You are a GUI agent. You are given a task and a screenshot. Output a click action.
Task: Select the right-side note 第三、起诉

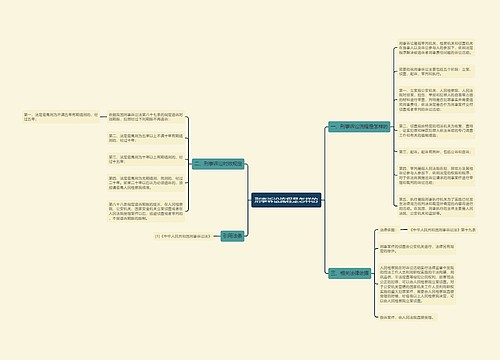(x=436, y=152)
